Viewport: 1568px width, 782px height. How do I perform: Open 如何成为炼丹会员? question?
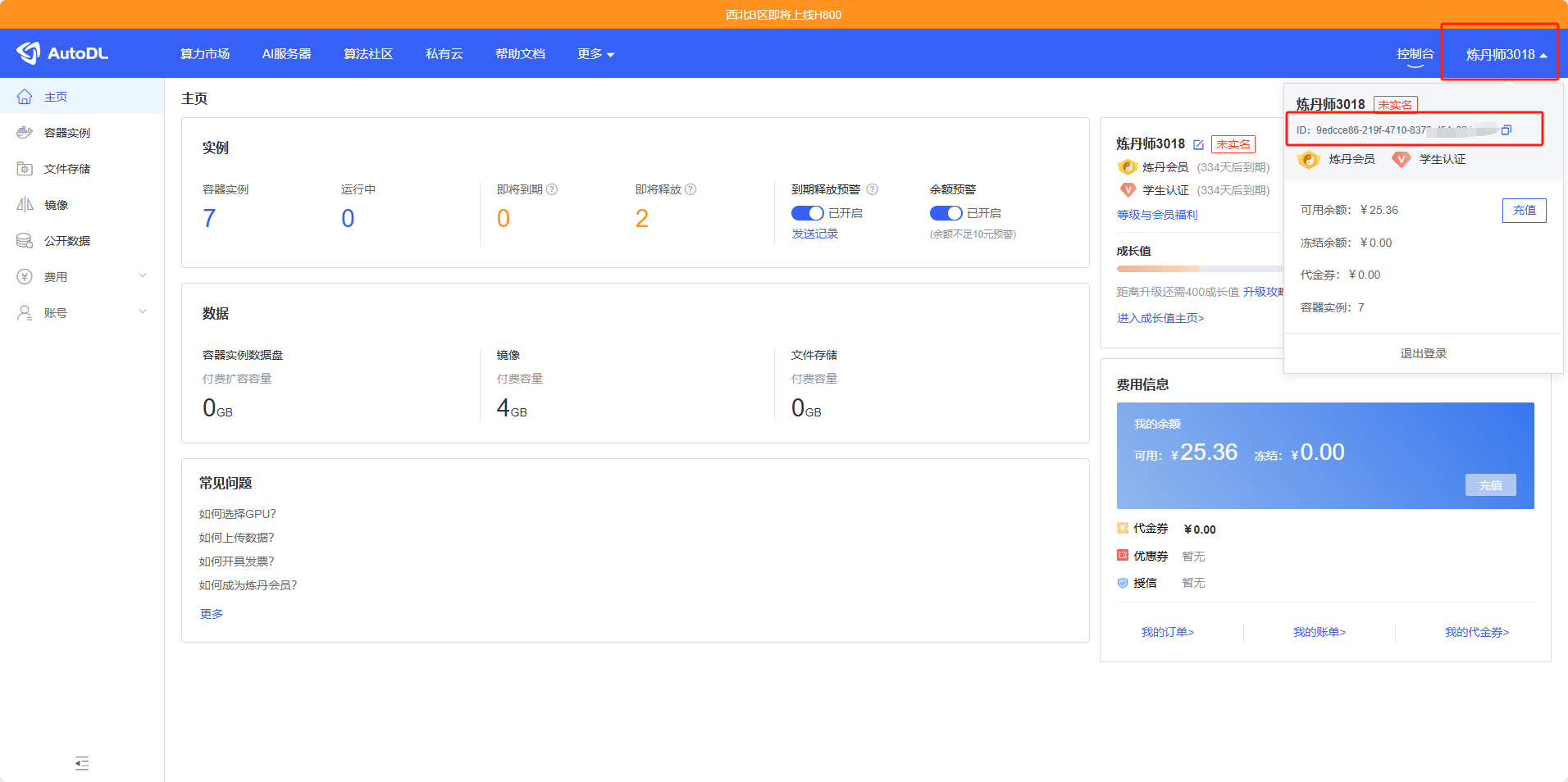point(248,585)
